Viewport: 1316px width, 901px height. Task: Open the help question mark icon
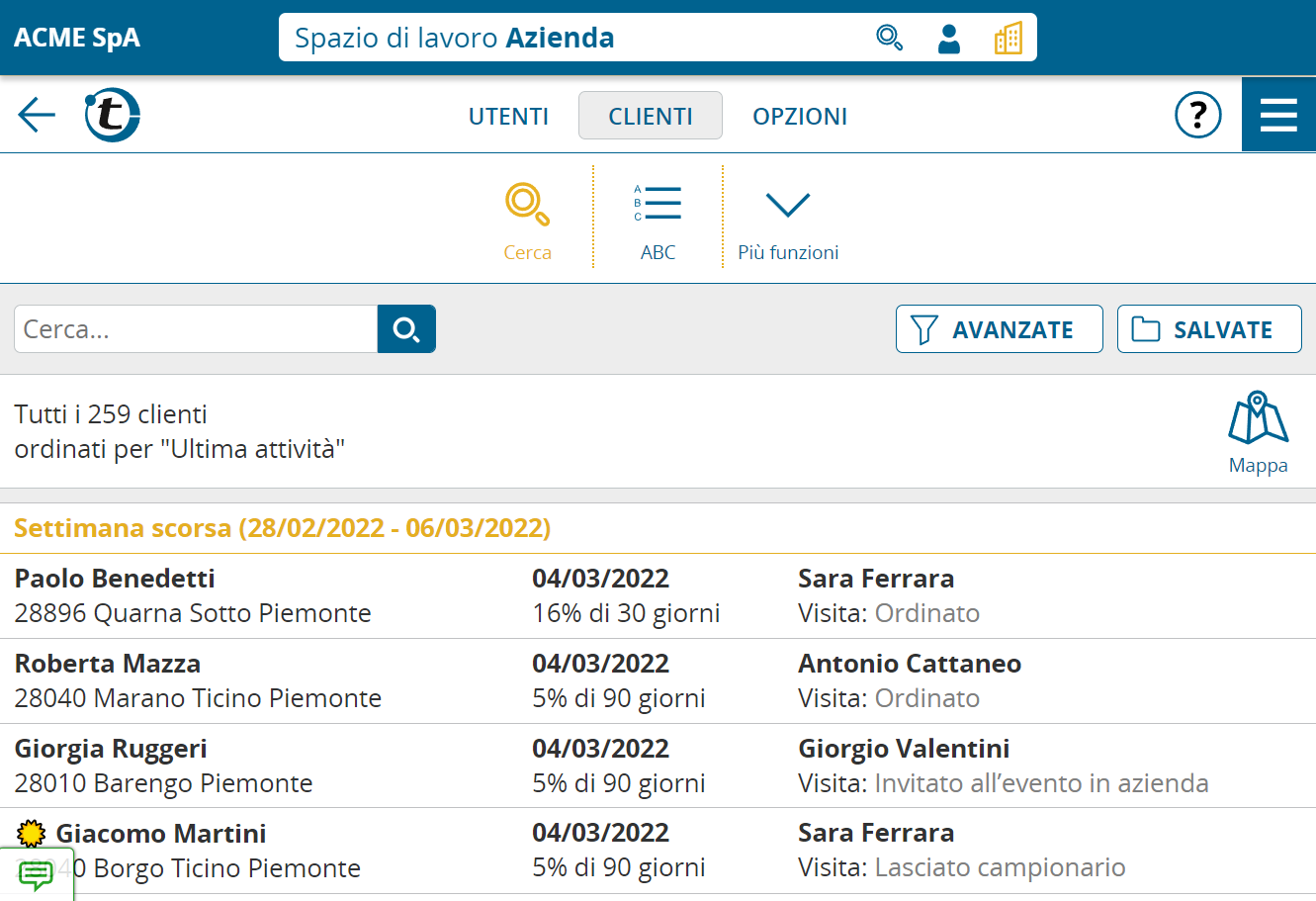[1197, 115]
